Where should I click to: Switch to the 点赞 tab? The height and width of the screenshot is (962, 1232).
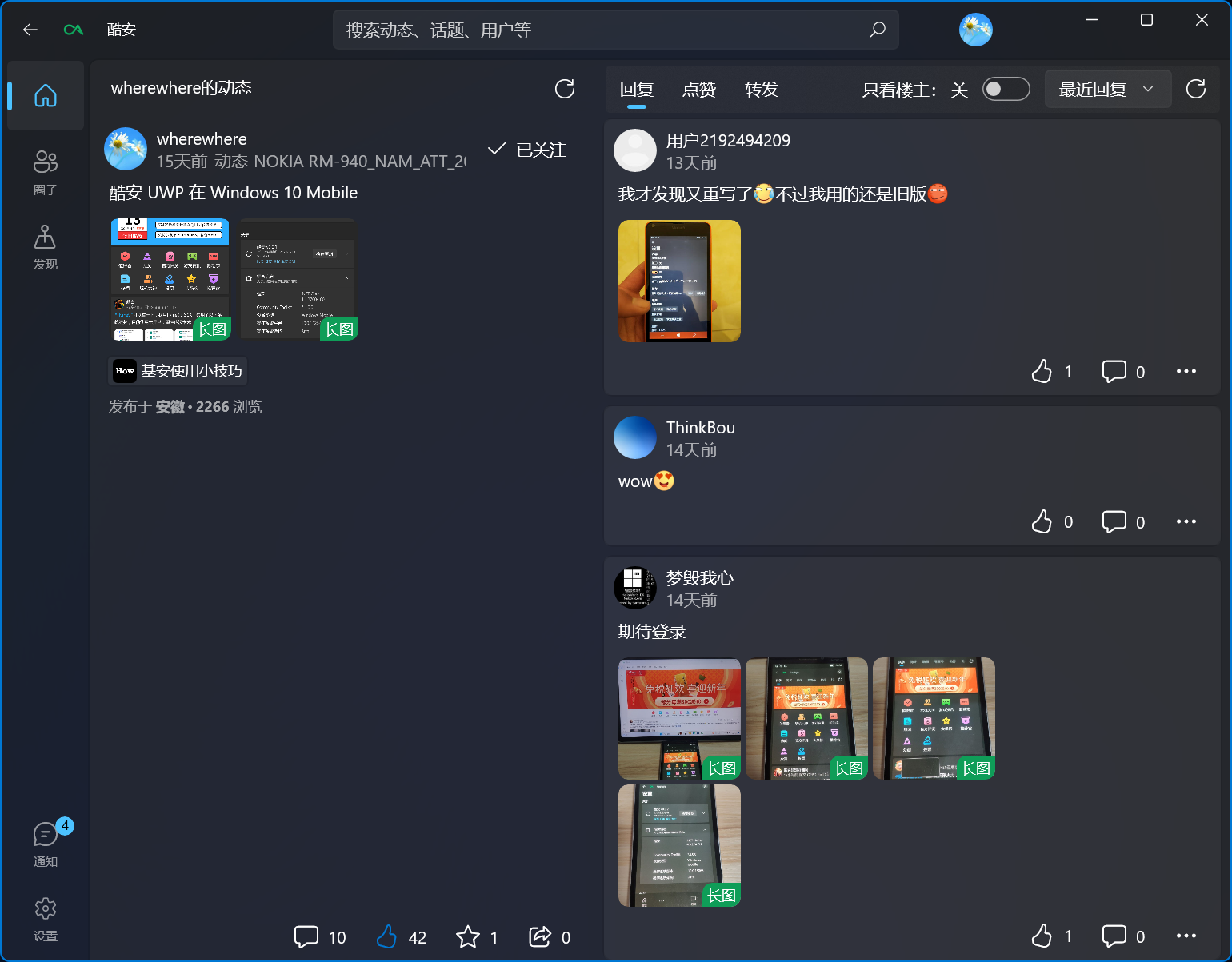coord(699,90)
